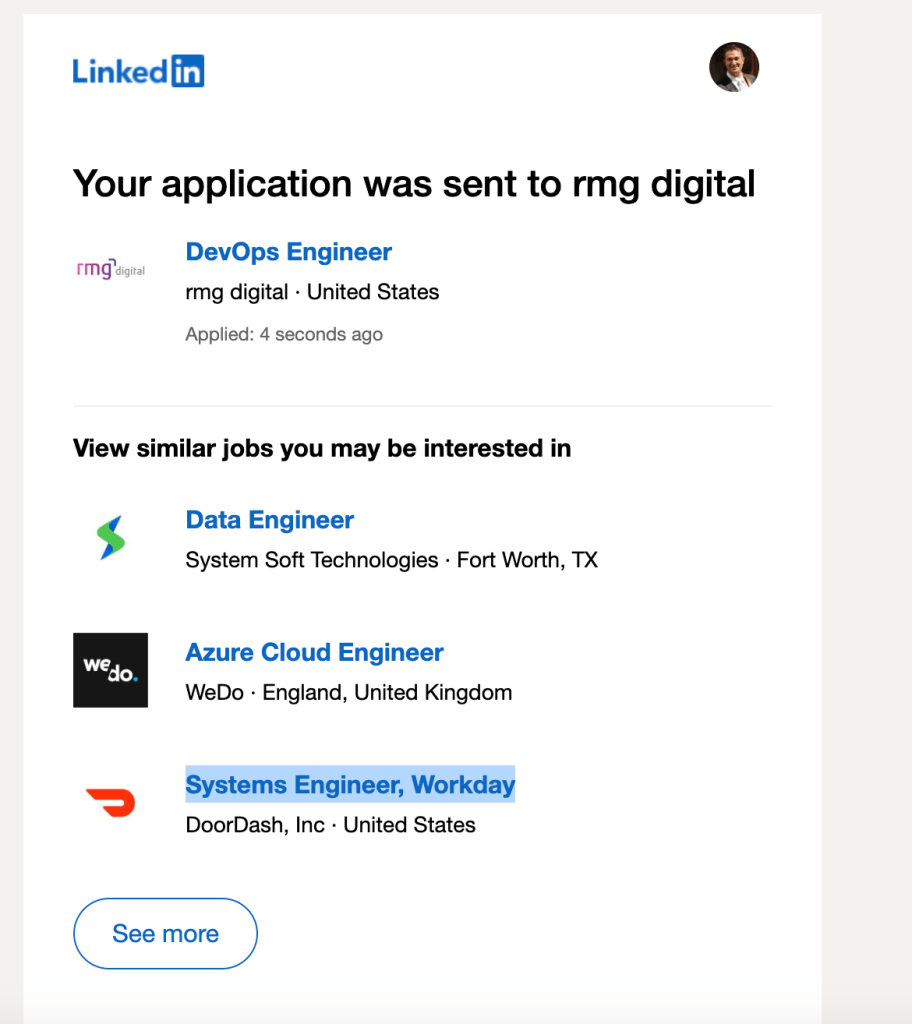The height and width of the screenshot is (1024, 912).
Task: Open the Systems Engineer, Workday job link
Action: (350, 785)
